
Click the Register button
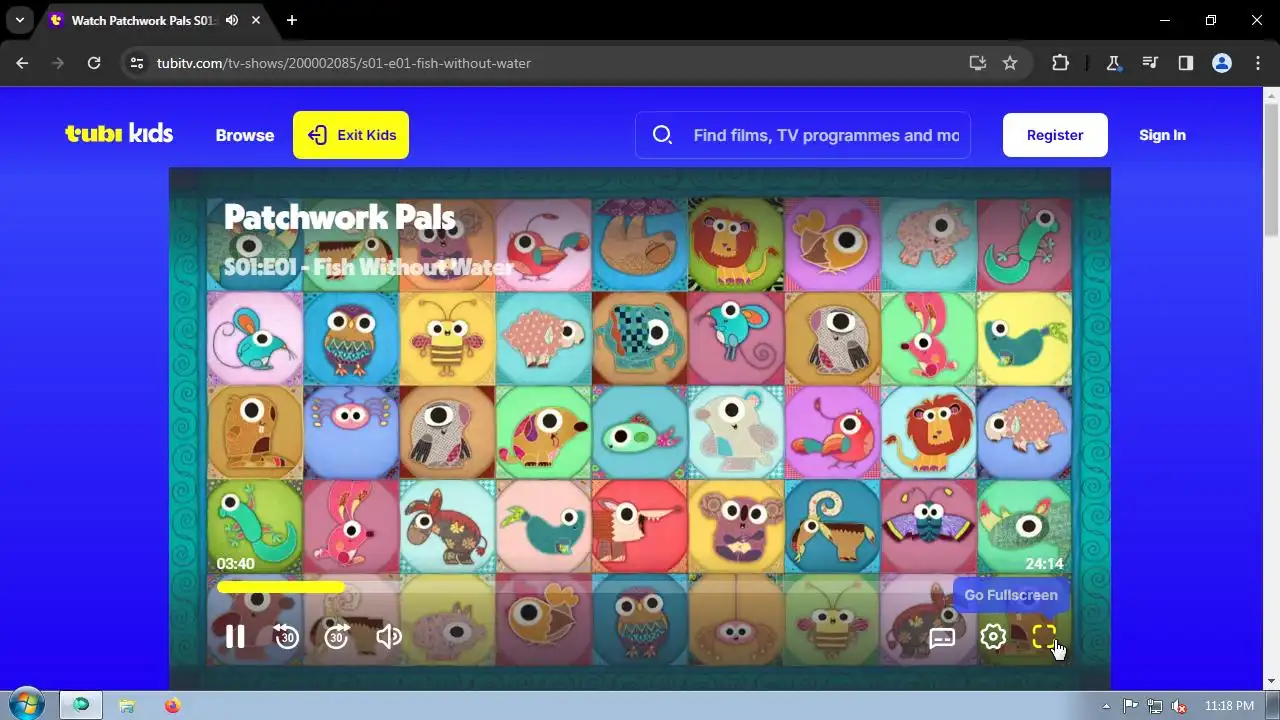[x=1055, y=135]
